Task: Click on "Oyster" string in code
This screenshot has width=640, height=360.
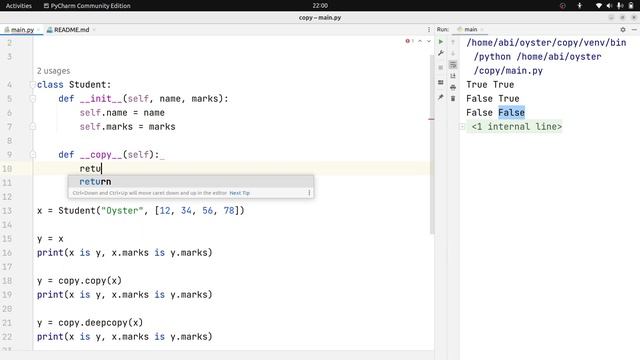Action: coord(122,211)
